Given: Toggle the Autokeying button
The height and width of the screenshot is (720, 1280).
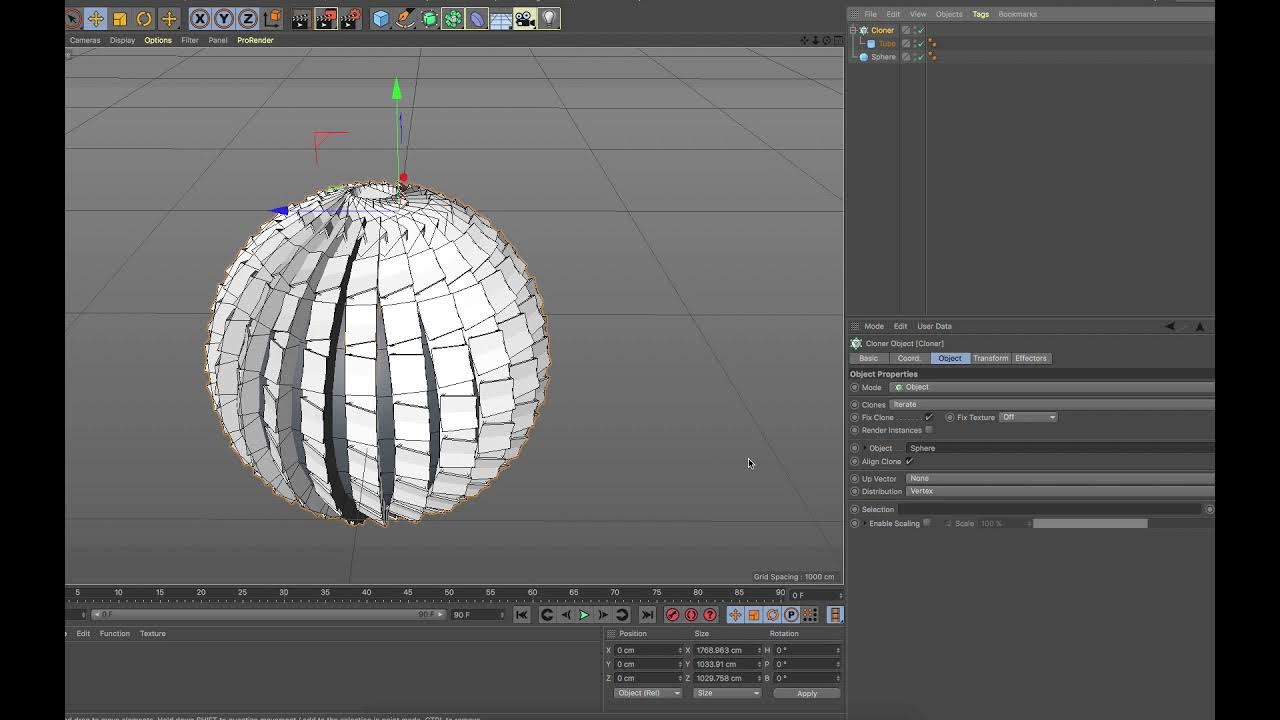Looking at the screenshot, I should [691, 615].
